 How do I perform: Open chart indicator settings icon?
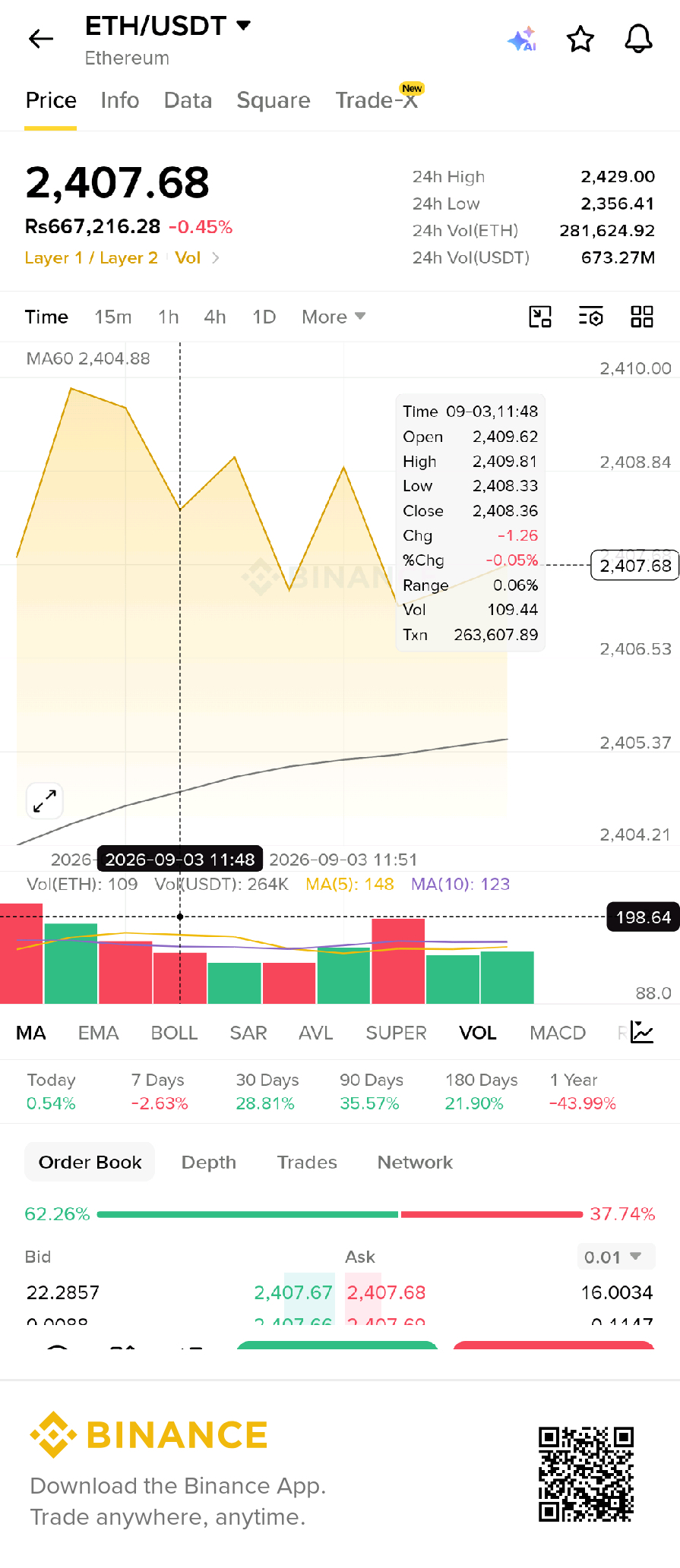click(591, 317)
